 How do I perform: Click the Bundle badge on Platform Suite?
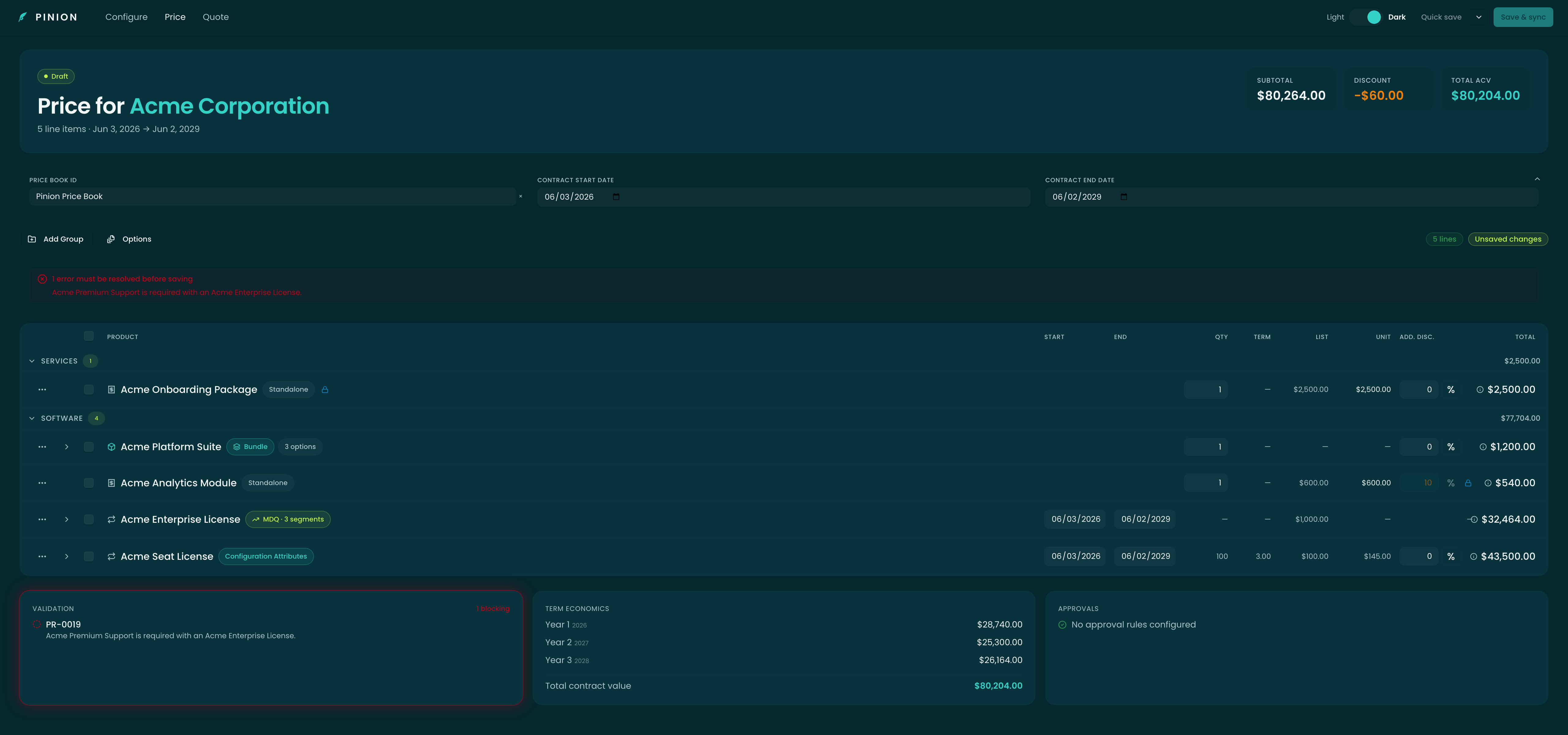[x=250, y=447]
